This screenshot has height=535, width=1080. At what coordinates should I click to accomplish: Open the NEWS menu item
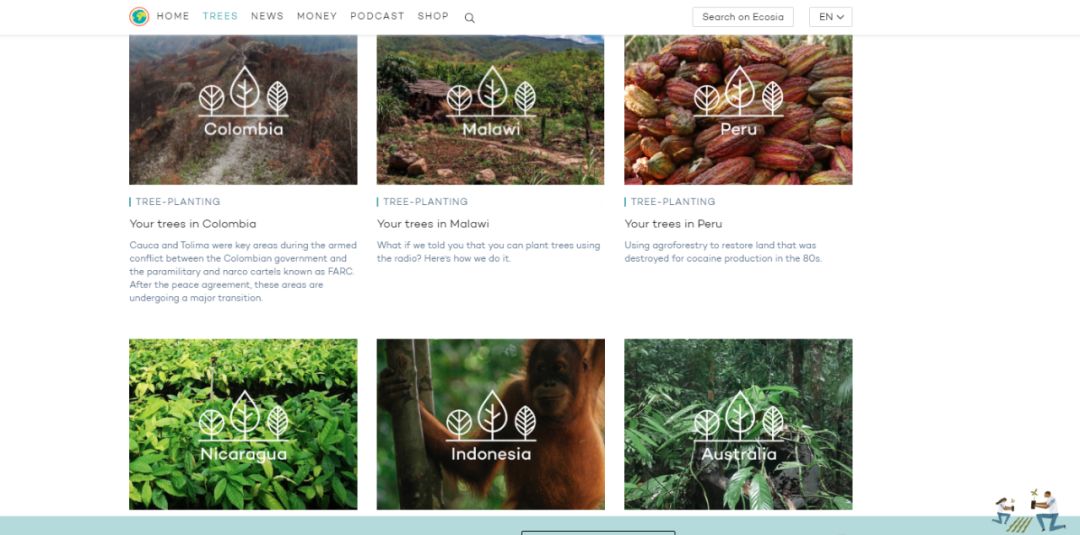pyautogui.click(x=267, y=16)
